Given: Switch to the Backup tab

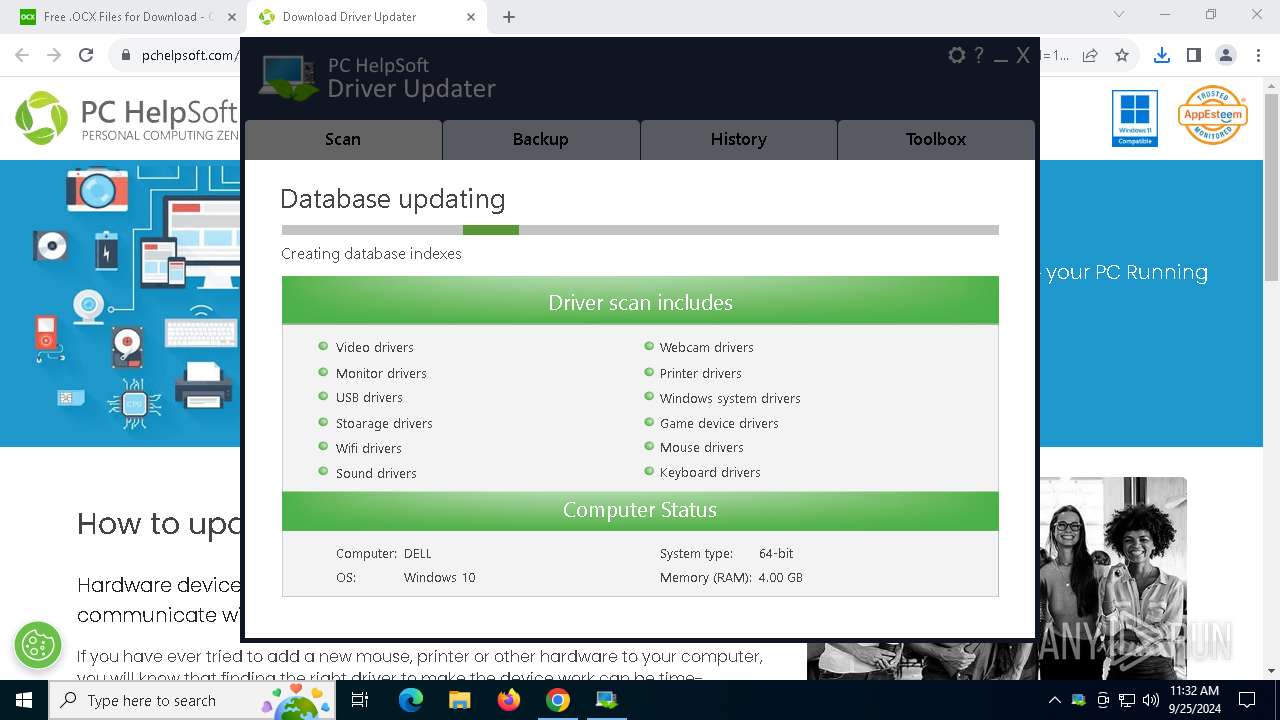Looking at the screenshot, I should click(x=541, y=139).
